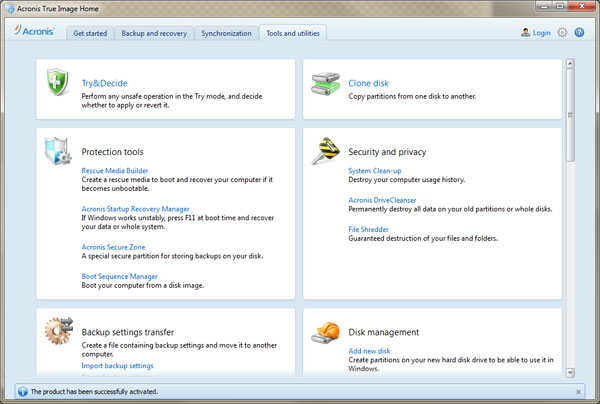The image size is (600, 404).
Task: Click the Backup settings transfer icon
Action: pos(57,331)
